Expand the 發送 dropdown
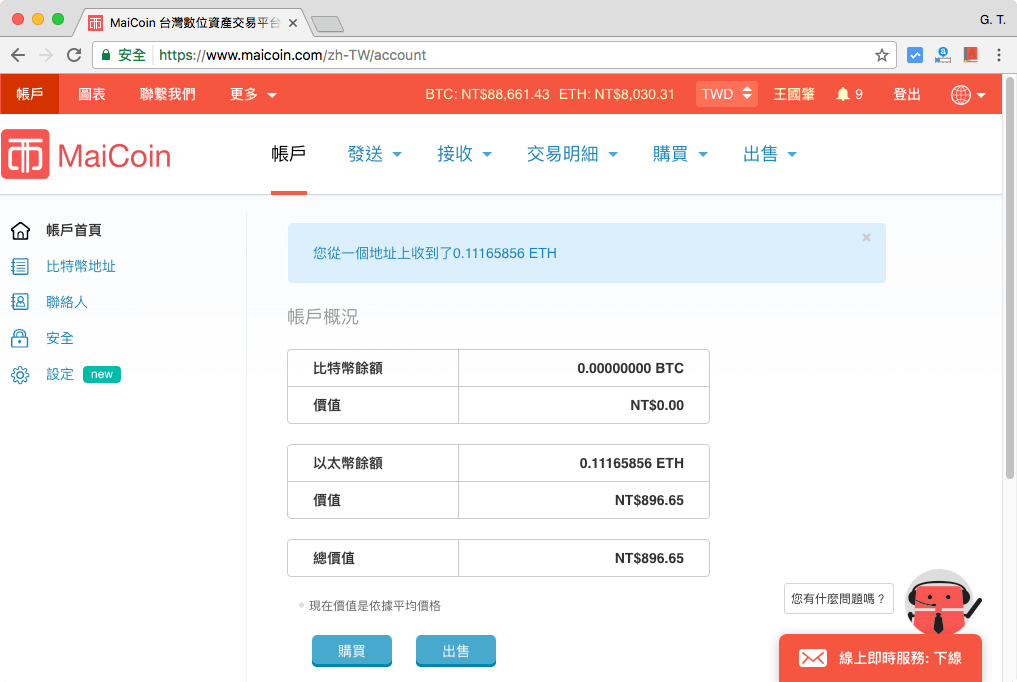1017x682 pixels. (375, 154)
